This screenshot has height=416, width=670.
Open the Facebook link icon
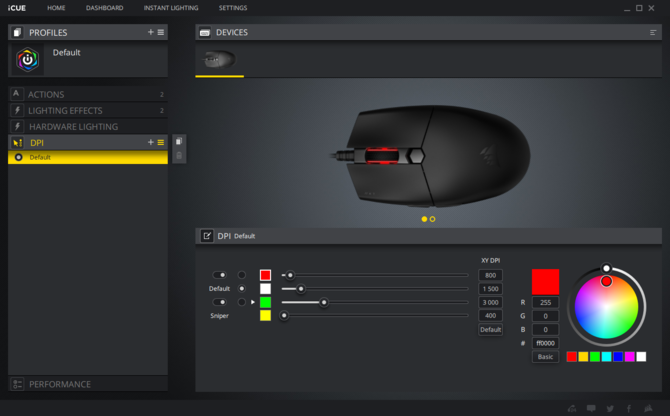(x=629, y=408)
